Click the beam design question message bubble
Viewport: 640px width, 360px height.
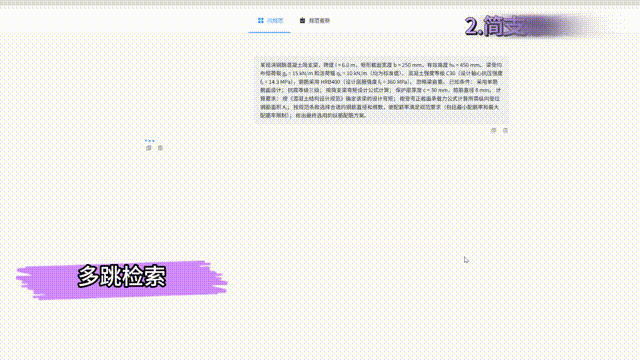[x=382, y=90]
